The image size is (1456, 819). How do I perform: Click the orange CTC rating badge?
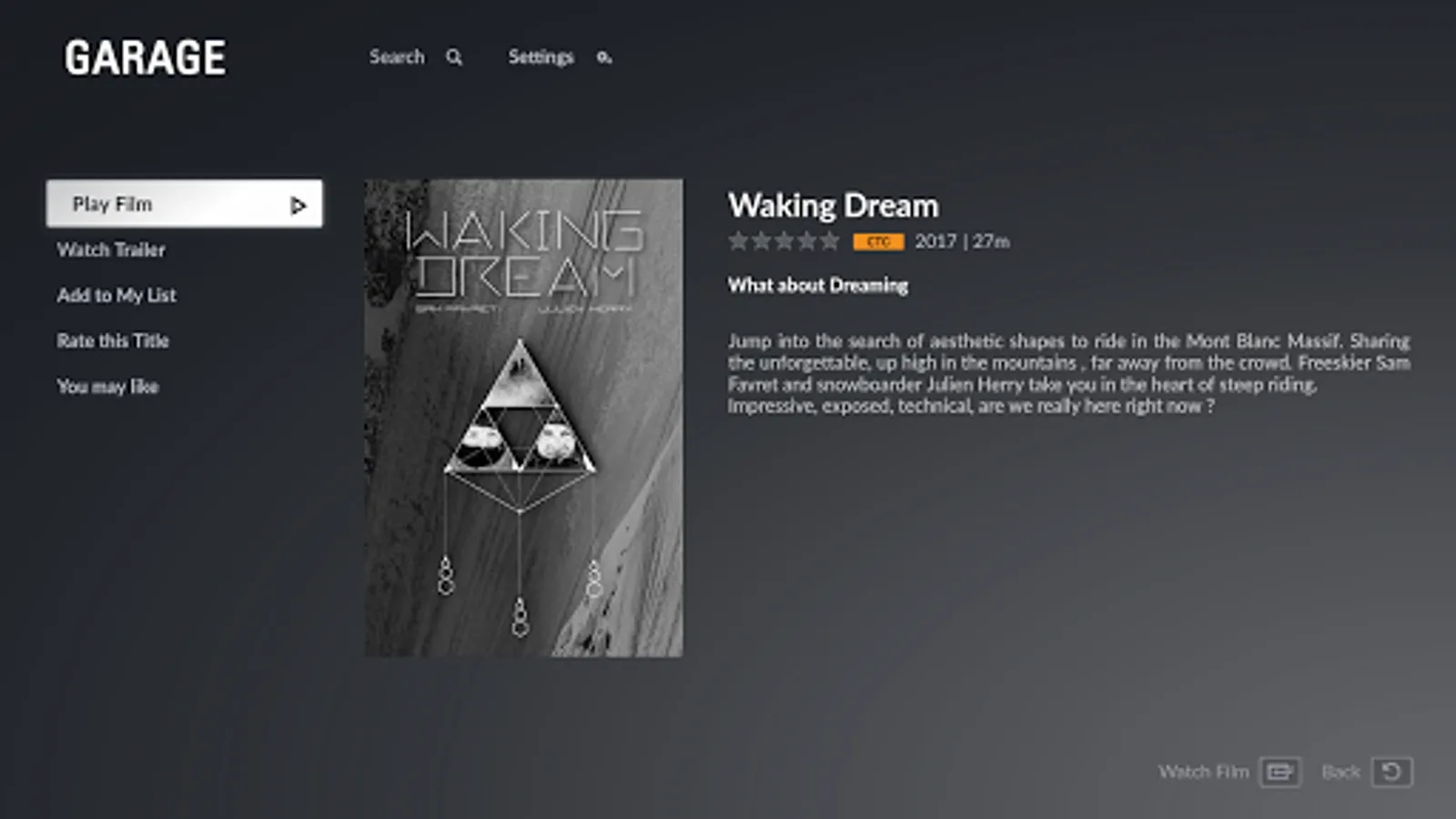878,241
